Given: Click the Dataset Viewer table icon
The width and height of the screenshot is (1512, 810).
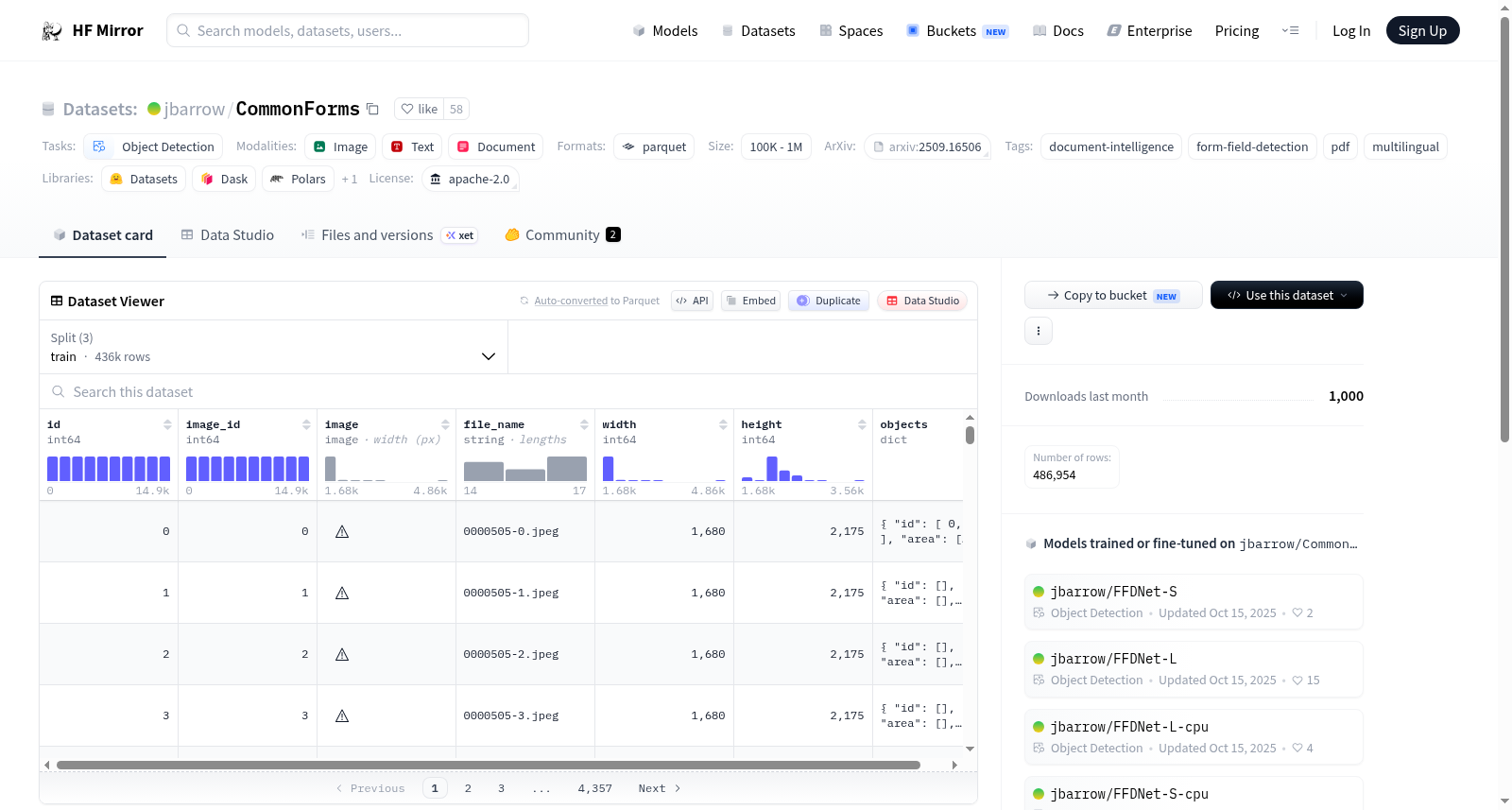Looking at the screenshot, I should click(x=57, y=301).
